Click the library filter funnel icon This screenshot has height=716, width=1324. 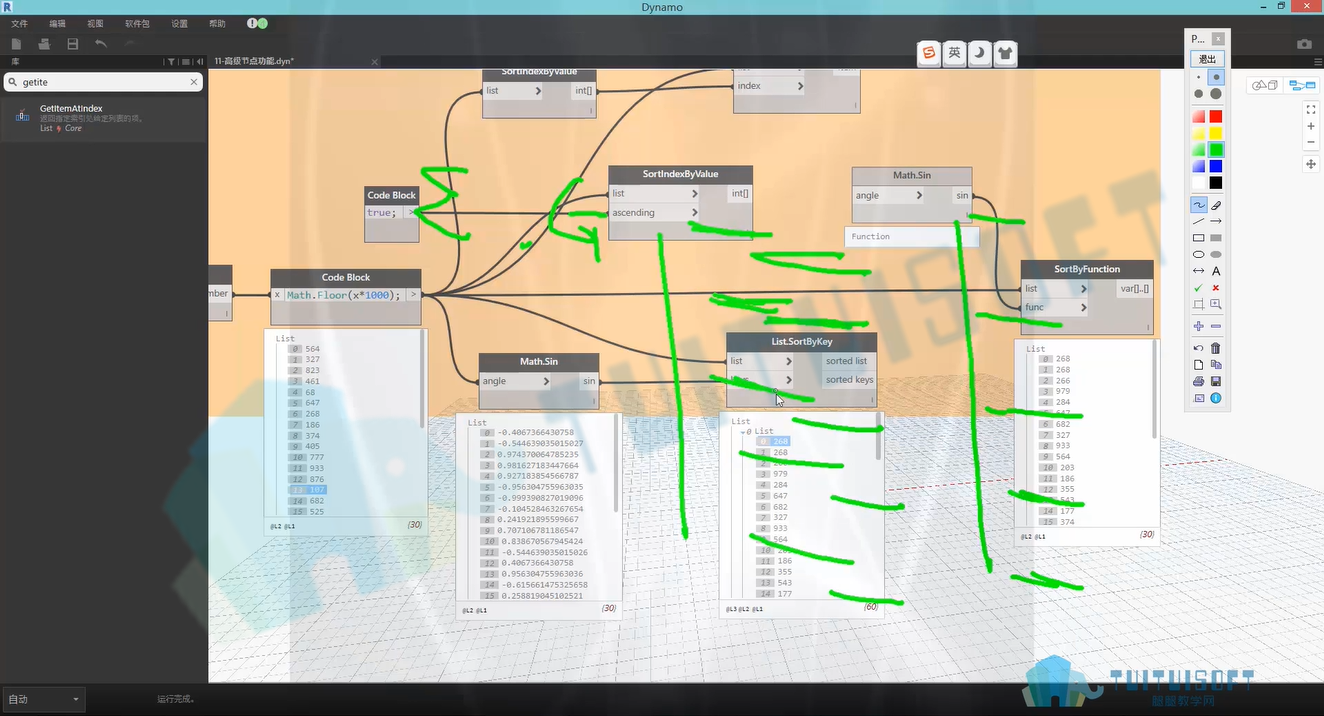(x=172, y=62)
